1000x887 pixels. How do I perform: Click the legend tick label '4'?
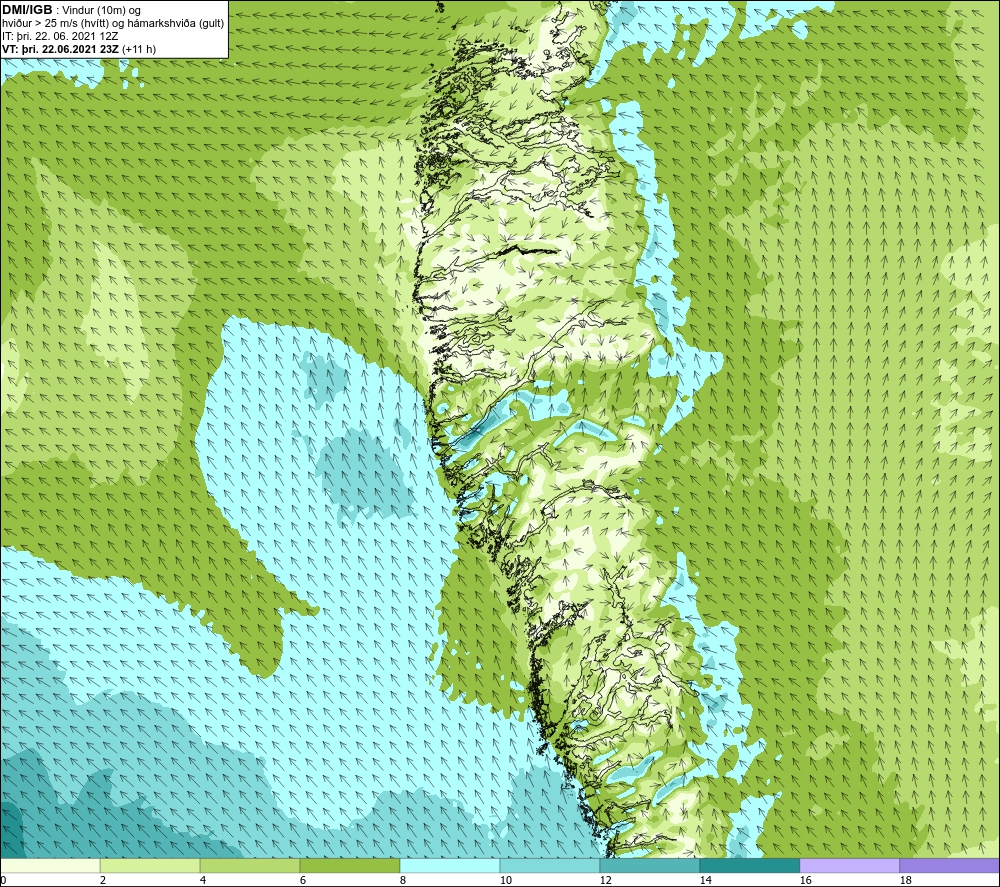(203, 880)
